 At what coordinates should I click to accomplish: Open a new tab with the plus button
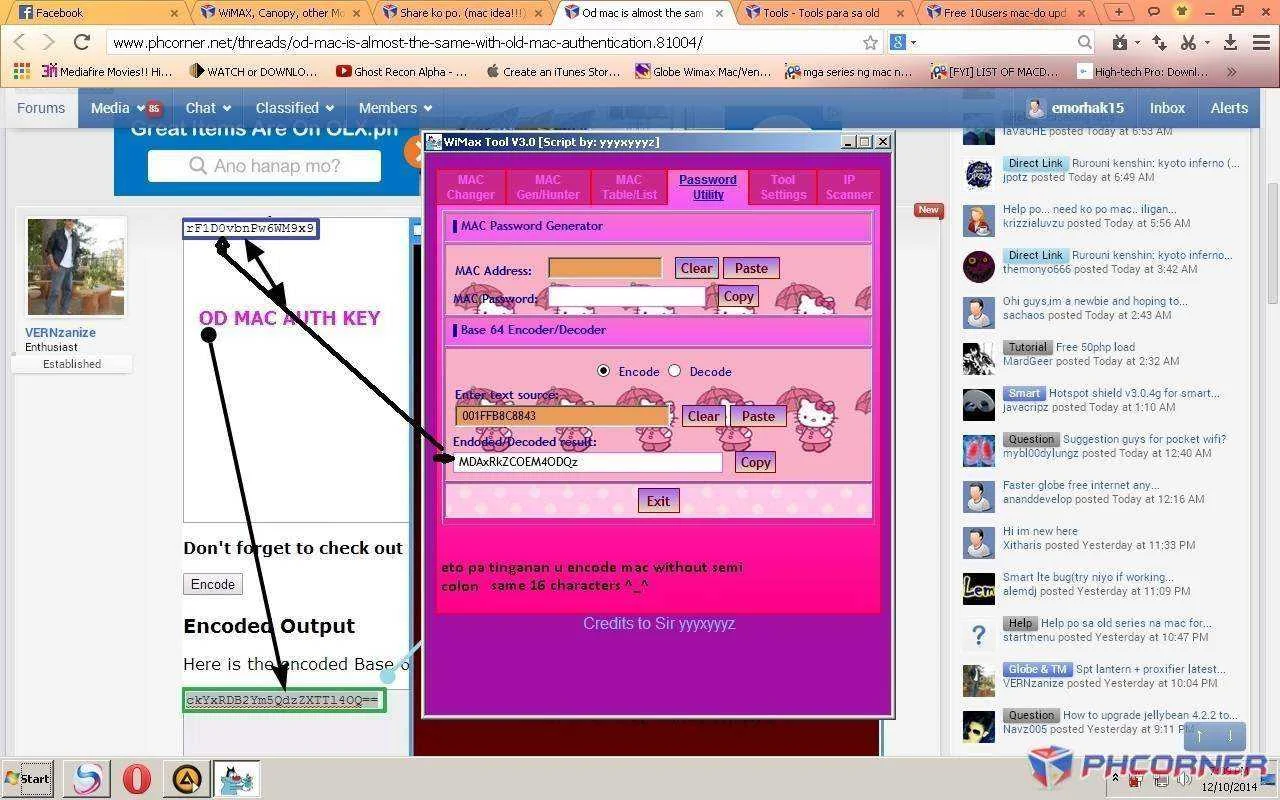coord(1118,12)
